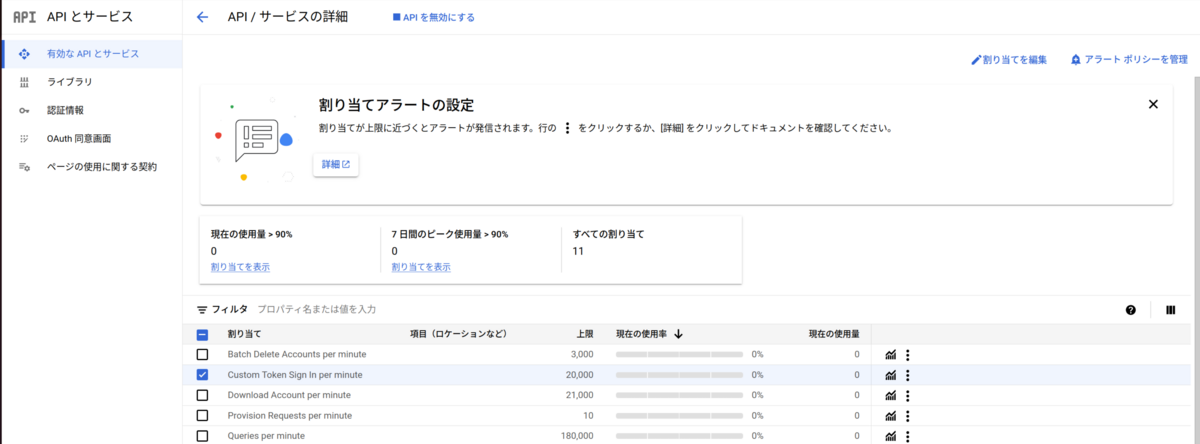Click the API とサービス header title

pos(90,17)
